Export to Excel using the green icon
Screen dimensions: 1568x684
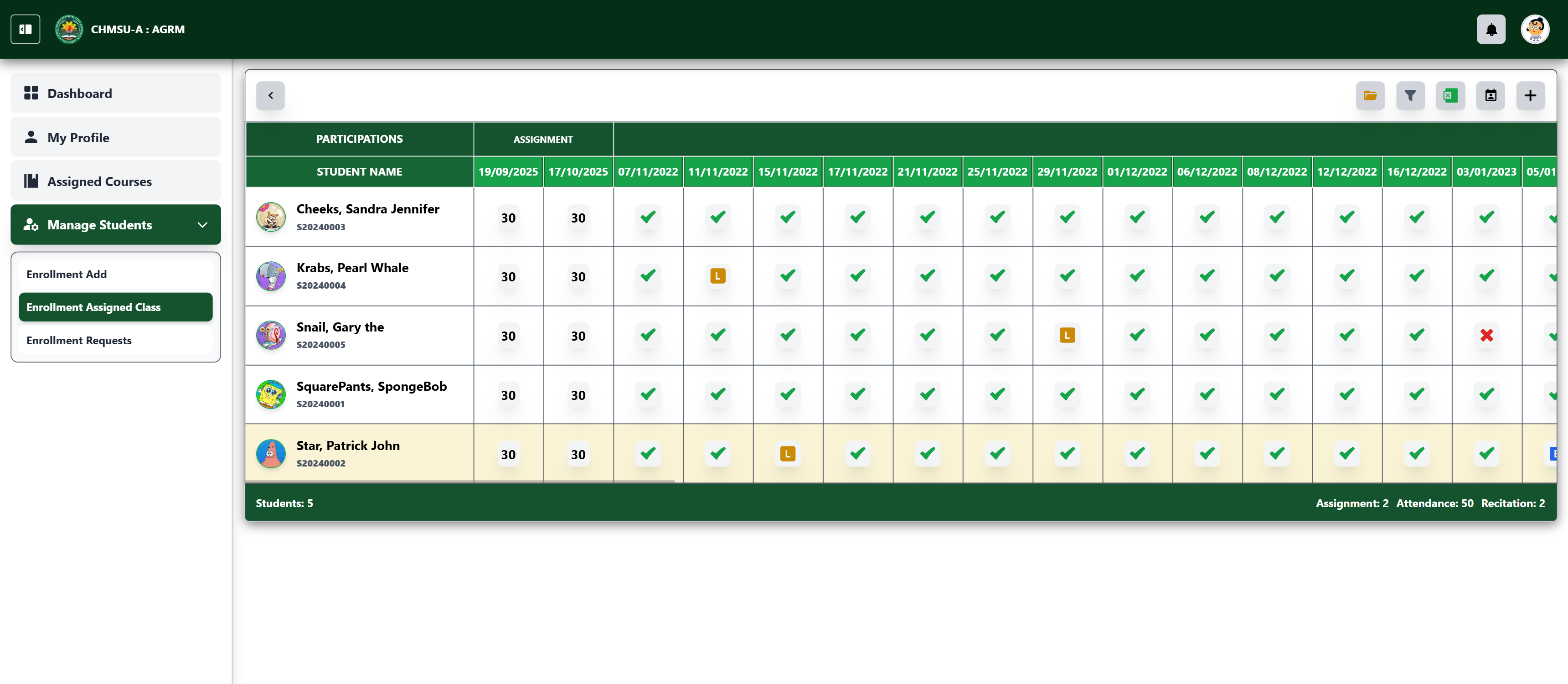tap(1450, 96)
